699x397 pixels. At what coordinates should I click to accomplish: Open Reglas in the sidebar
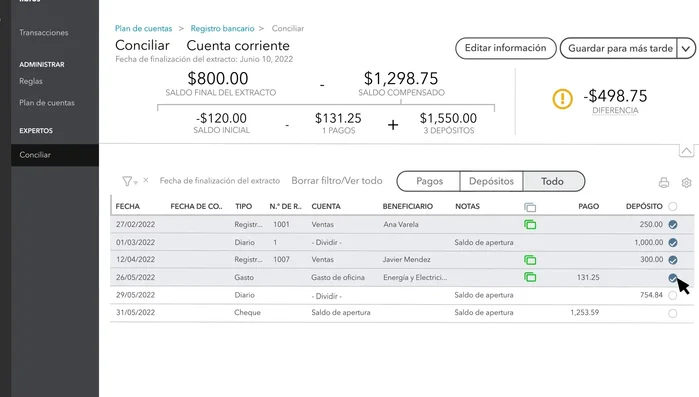pyautogui.click(x=31, y=81)
